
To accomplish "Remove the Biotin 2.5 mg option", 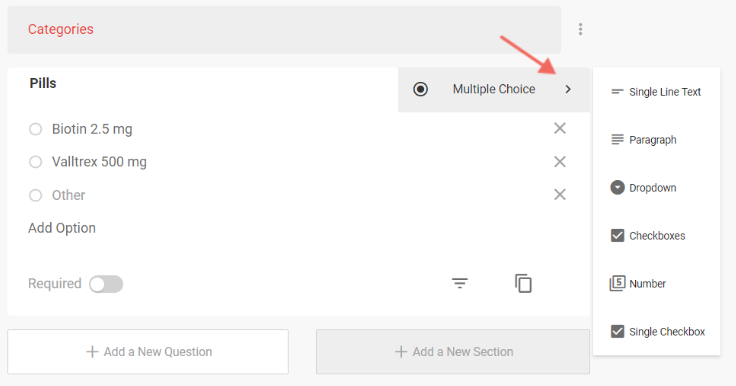I will point(560,128).
